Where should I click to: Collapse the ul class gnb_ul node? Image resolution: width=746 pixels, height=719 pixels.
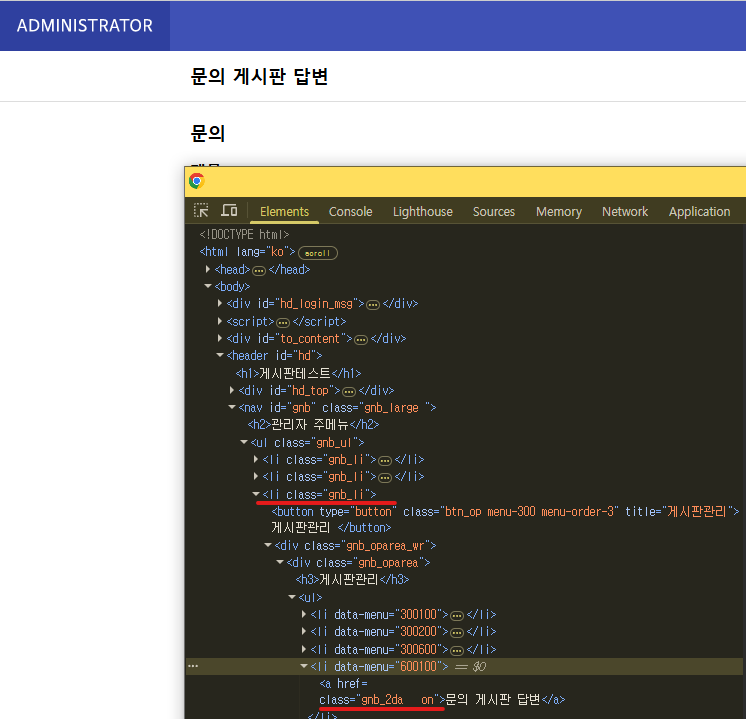[x=244, y=442]
